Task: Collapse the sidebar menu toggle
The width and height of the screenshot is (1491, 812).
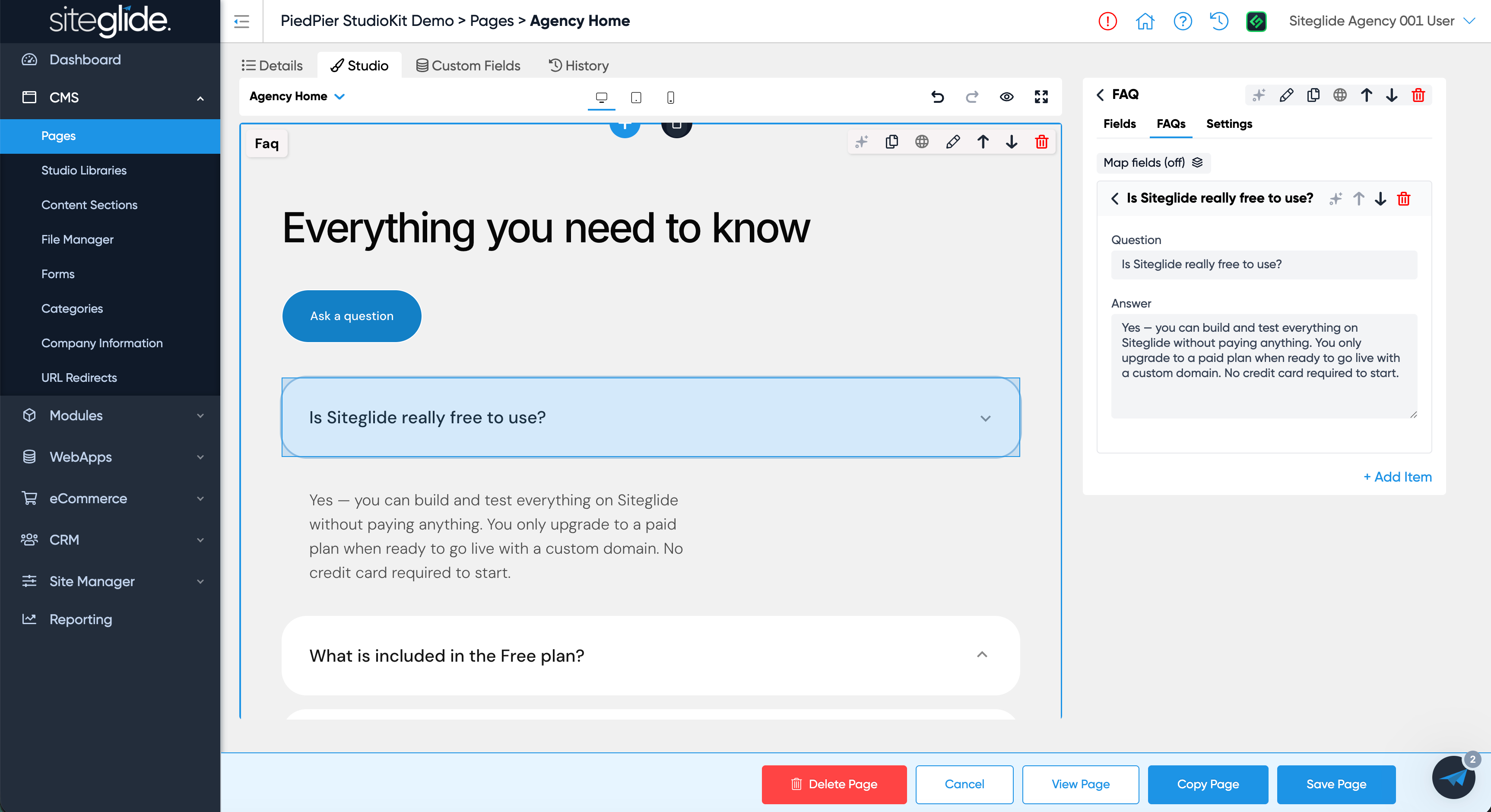Action: tap(241, 22)
